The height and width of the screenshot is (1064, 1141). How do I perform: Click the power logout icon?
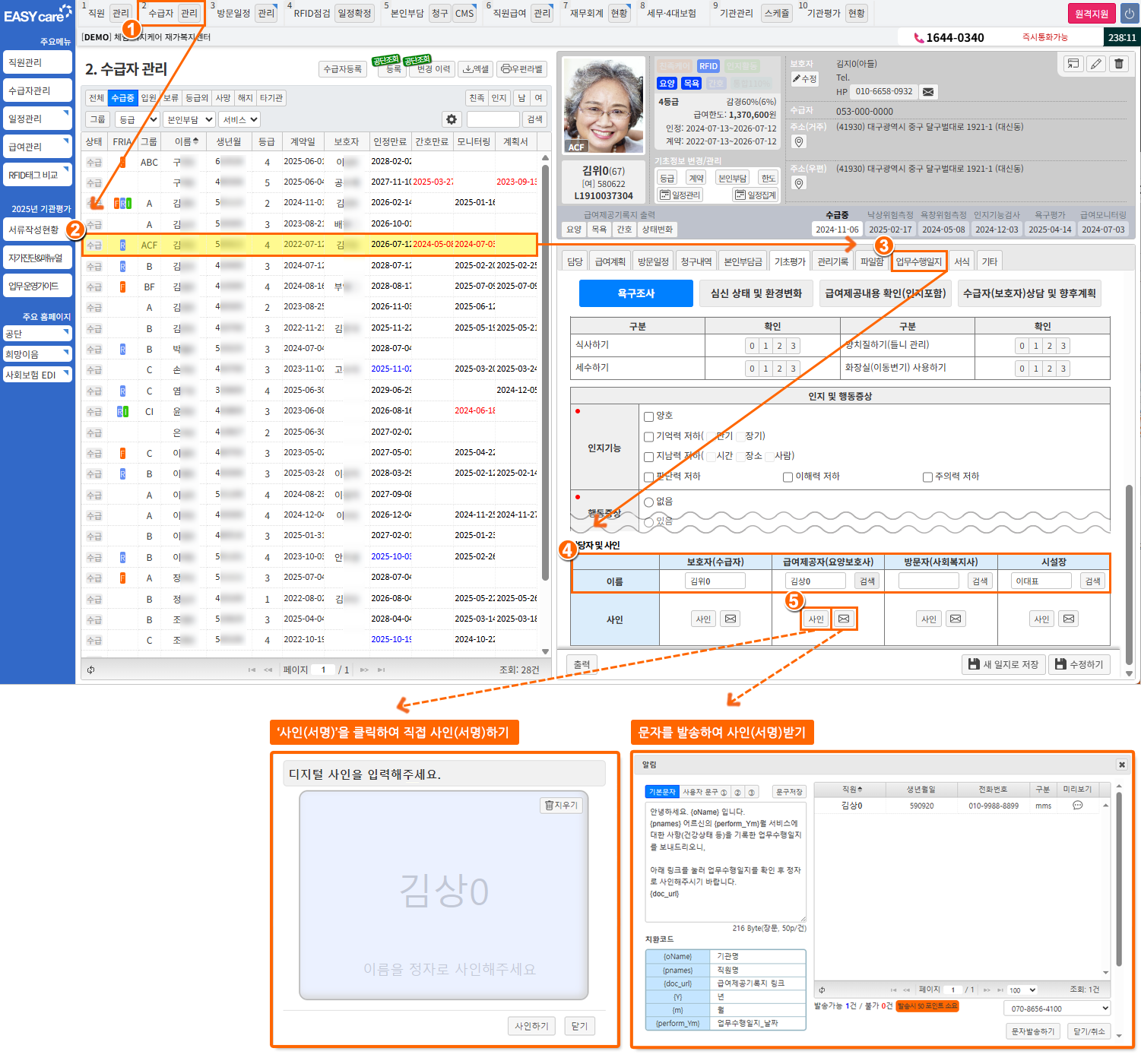pyautogui.click(x=1128, y=14)
